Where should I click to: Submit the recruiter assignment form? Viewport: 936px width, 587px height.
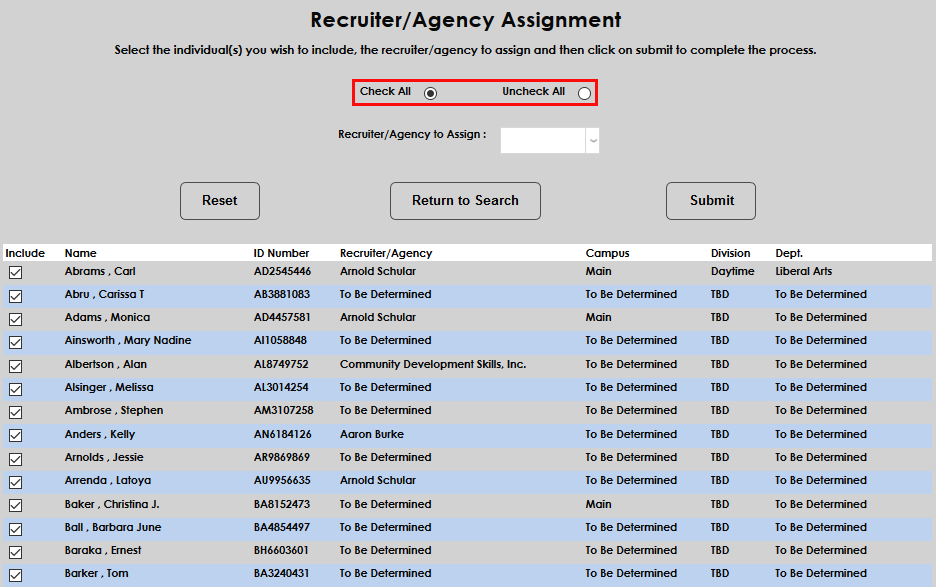tap(710, 201)
